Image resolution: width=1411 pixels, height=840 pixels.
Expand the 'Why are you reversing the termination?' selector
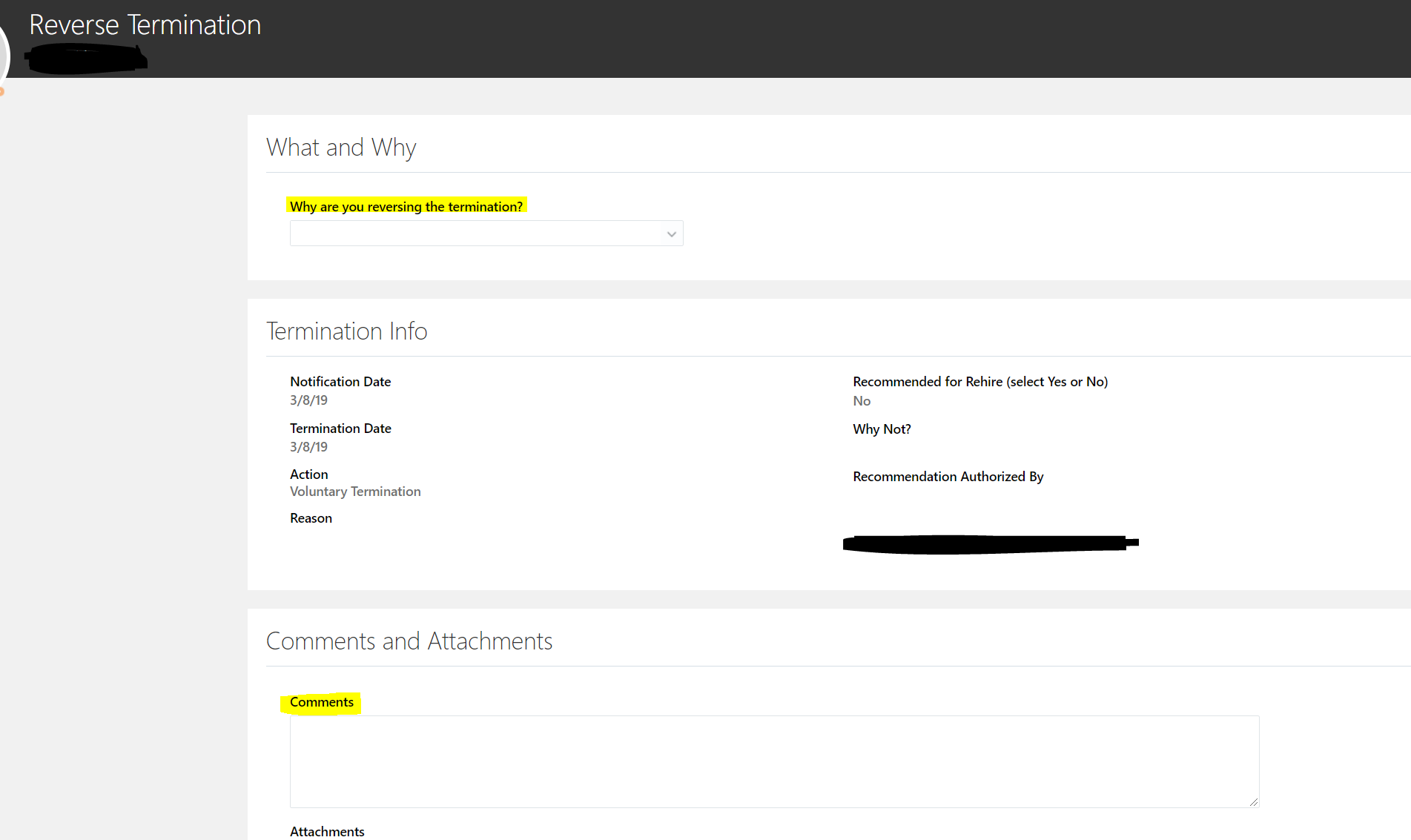click(486, 233)
